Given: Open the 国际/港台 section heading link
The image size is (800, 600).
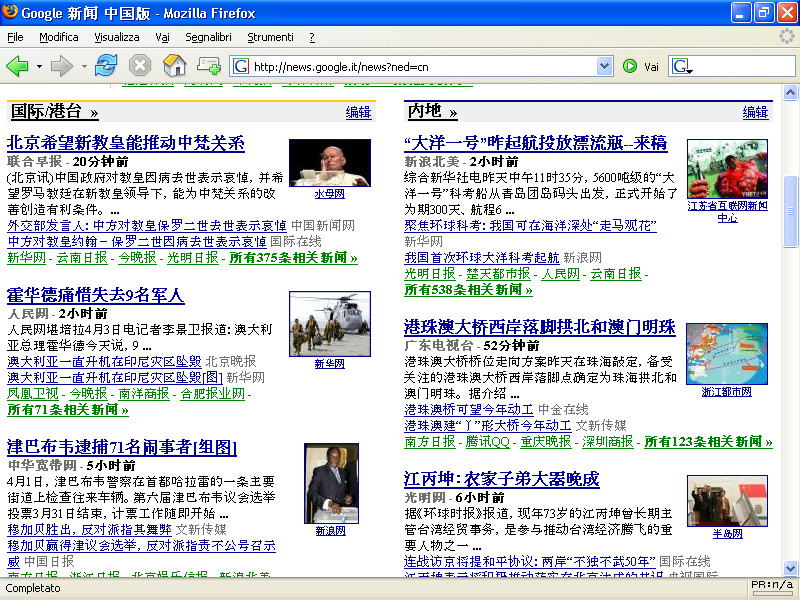Looking at the screenshot, I should click(55, 111).
